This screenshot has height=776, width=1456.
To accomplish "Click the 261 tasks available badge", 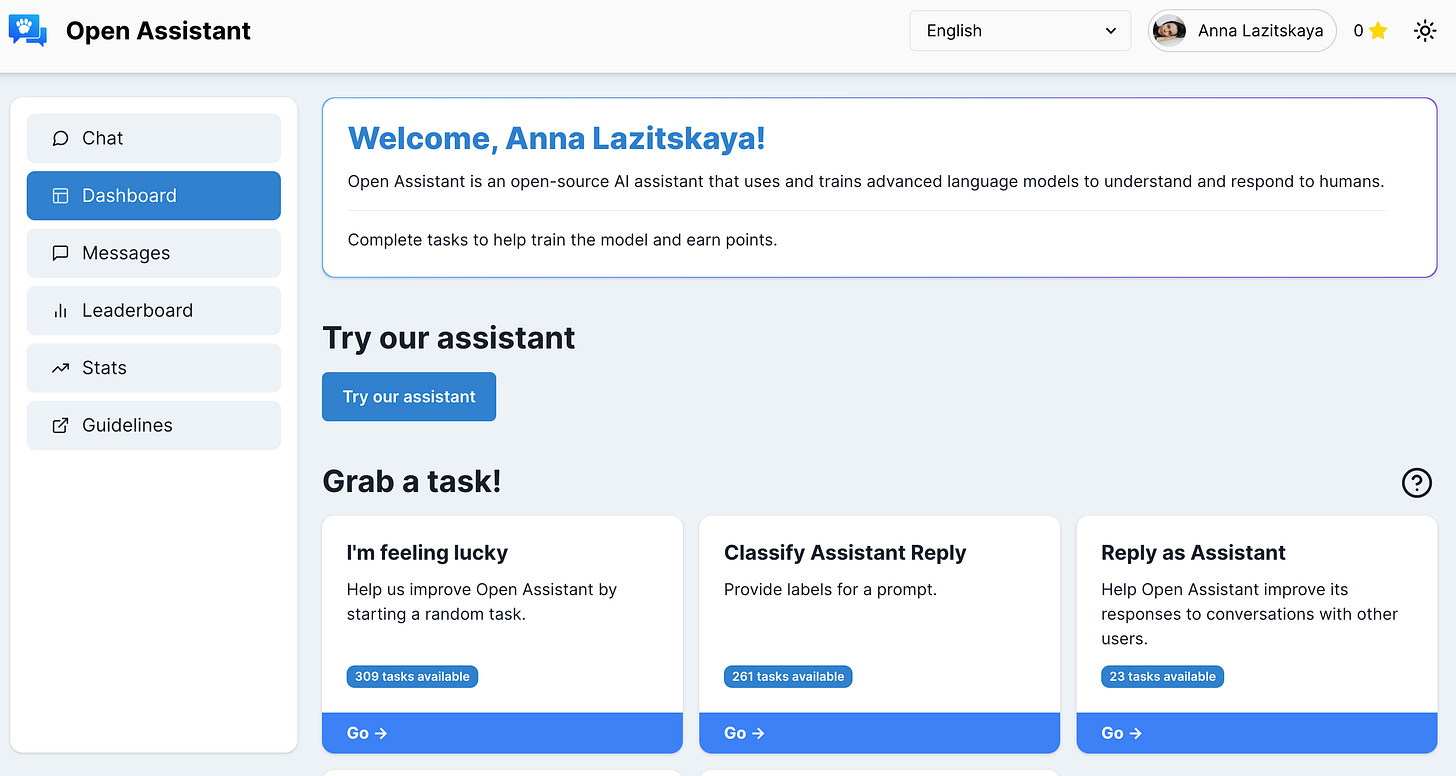I will click(x=788, y=677).
